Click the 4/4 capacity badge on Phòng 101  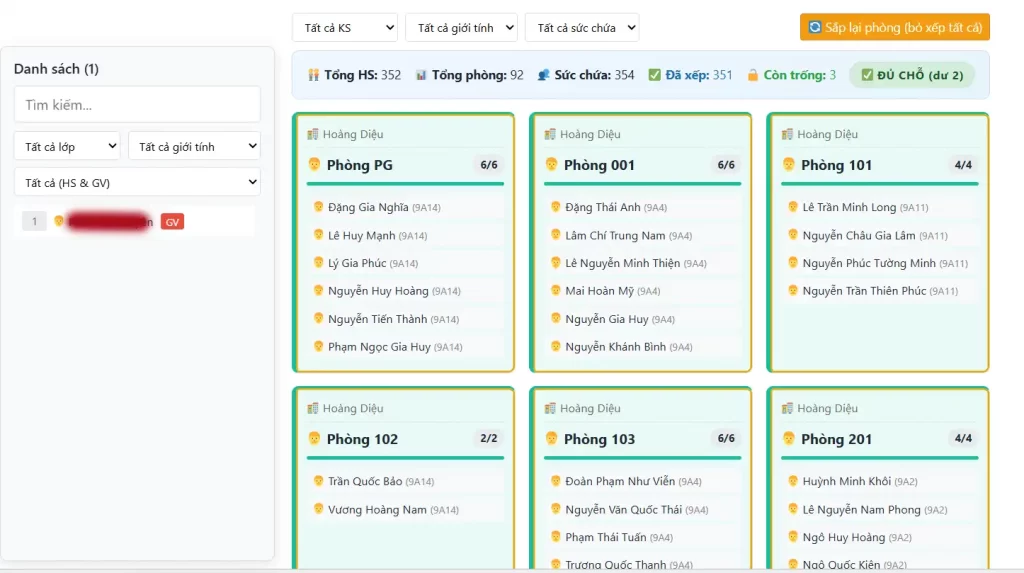(963, 165)
